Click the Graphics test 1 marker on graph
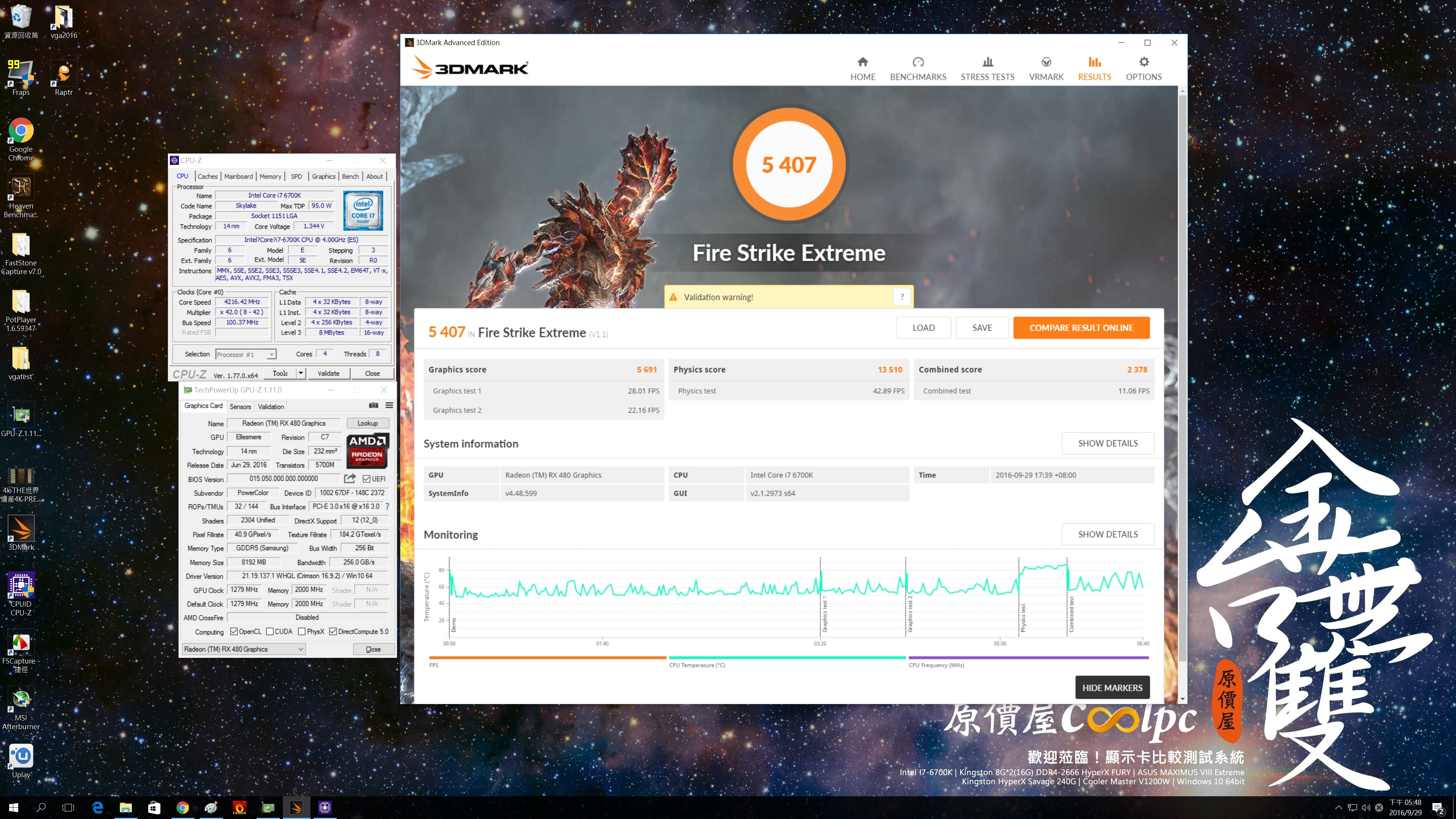The height and width of the screenshot is (819, 1456). (824, 614)
